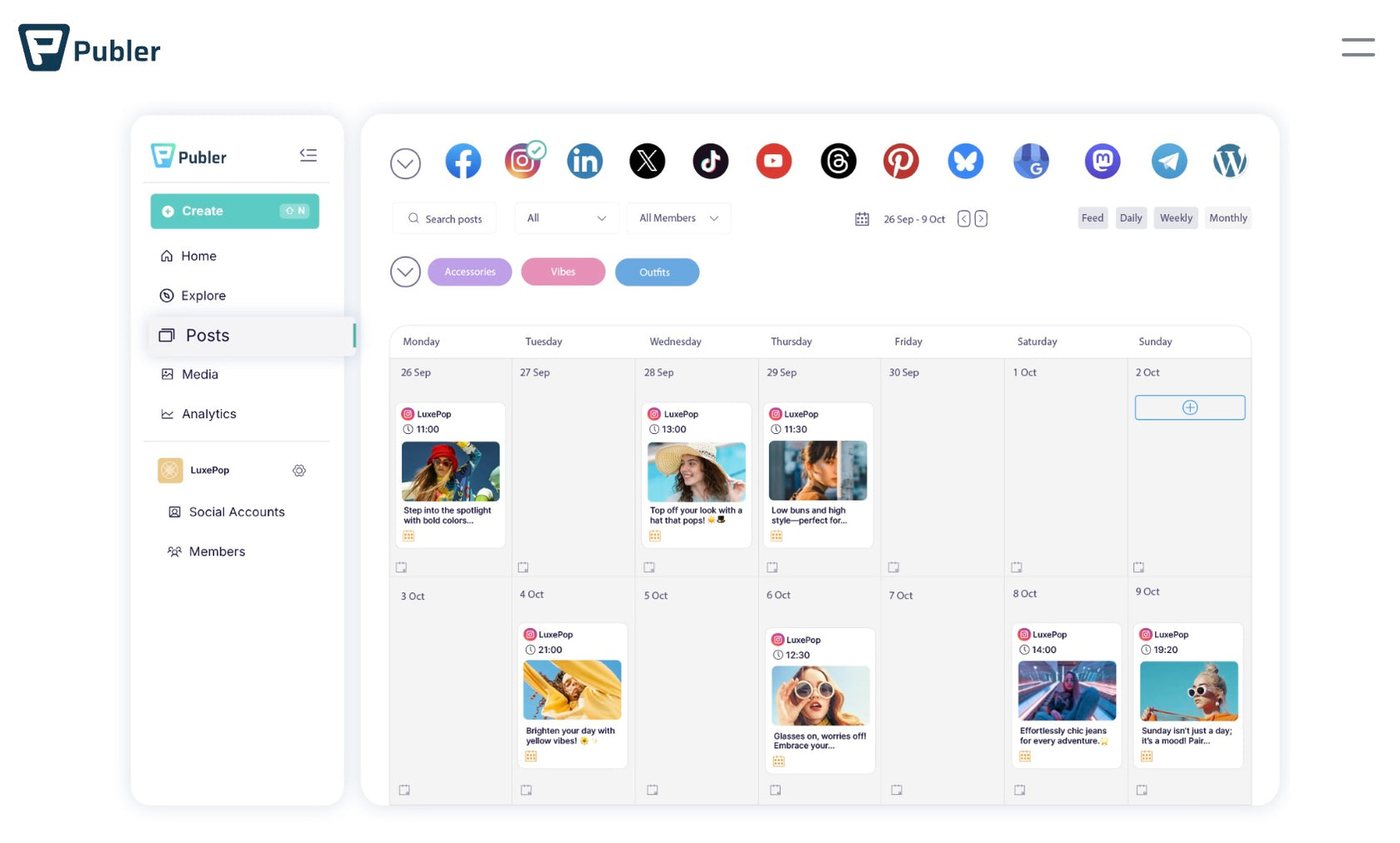1400x843 pixels.
Task: Select the WordPress account icon
Action: click(1230, 162)
